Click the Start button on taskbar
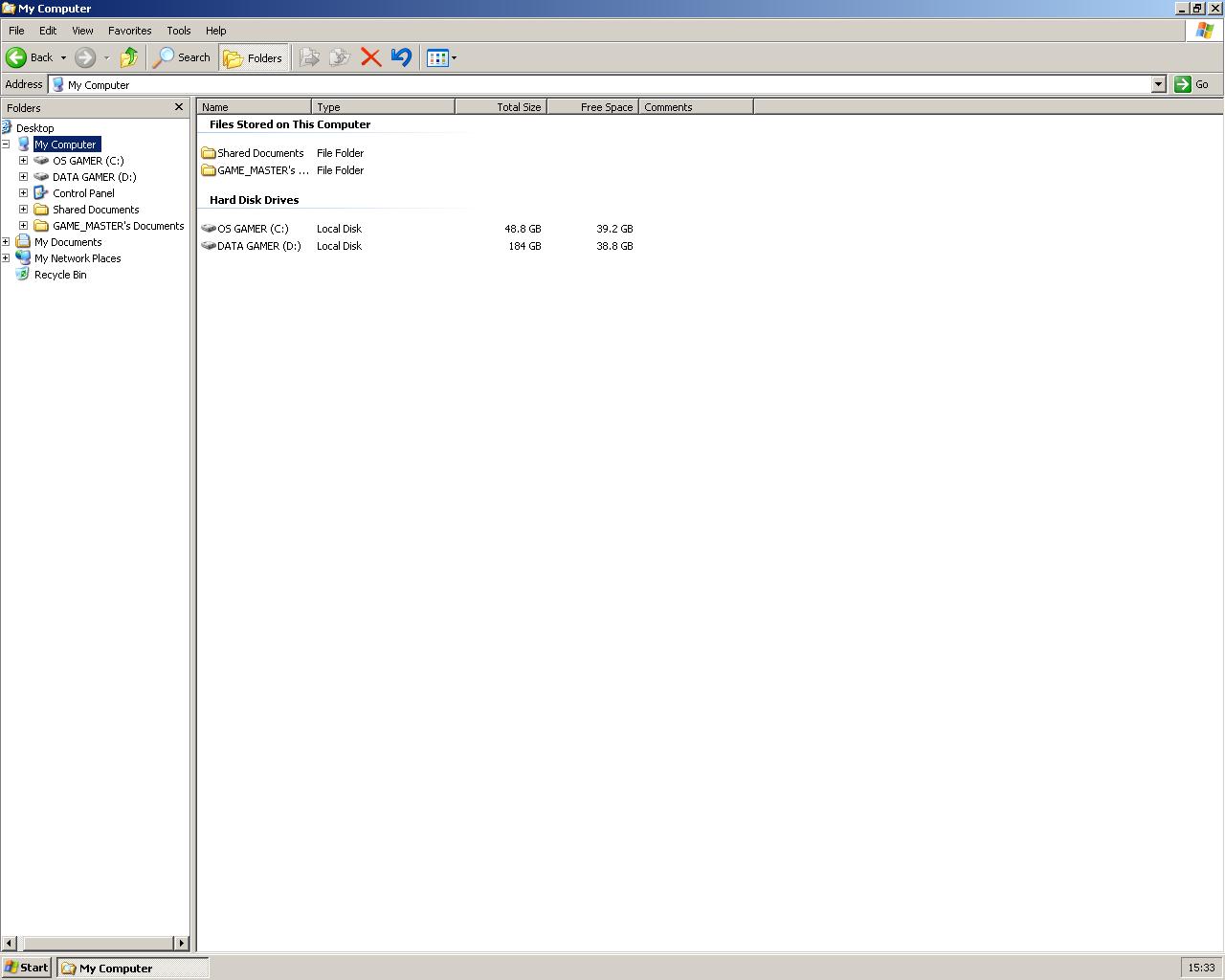 pos(27,968)
